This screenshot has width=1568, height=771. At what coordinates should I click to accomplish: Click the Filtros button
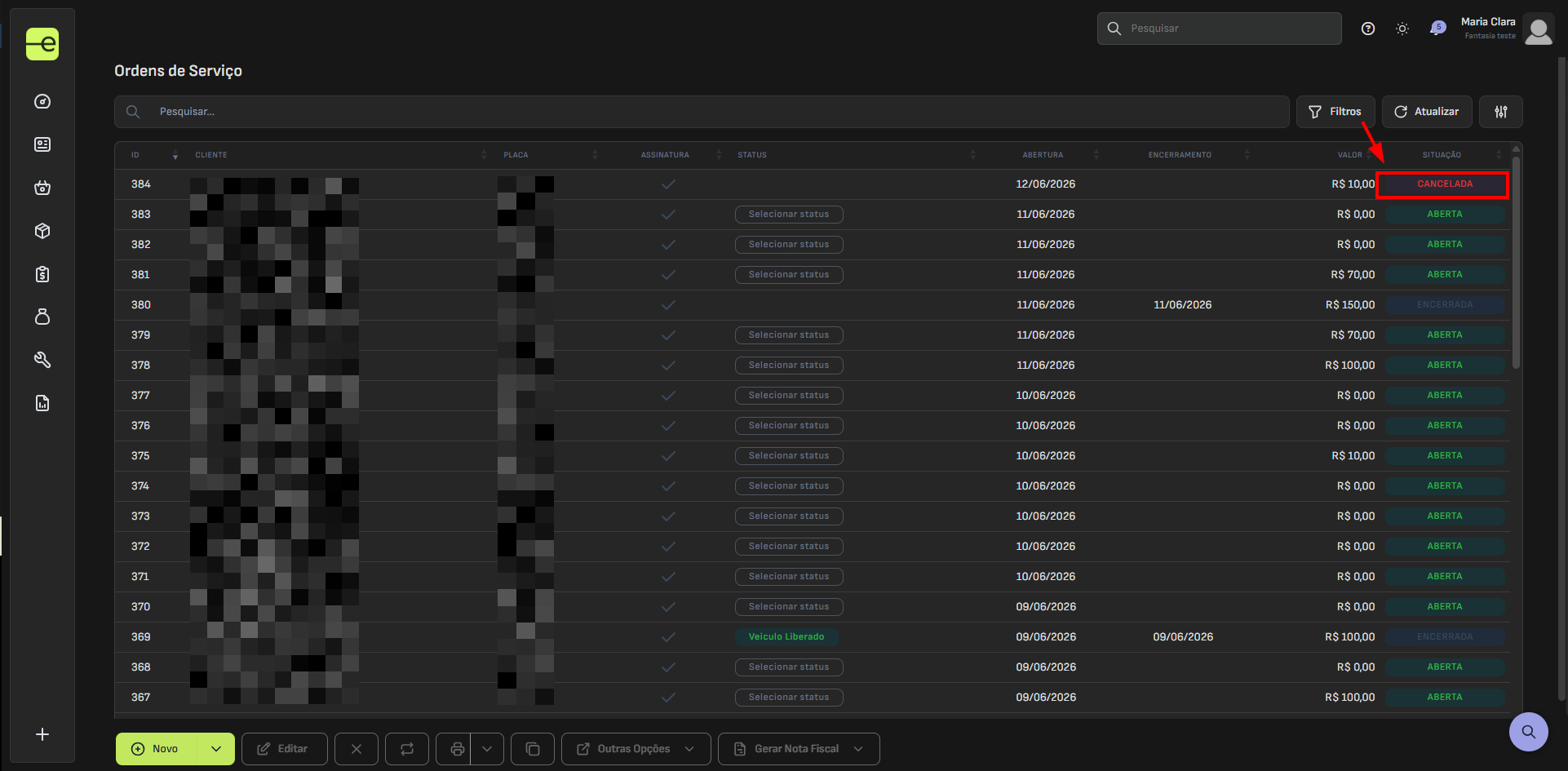1335,112
